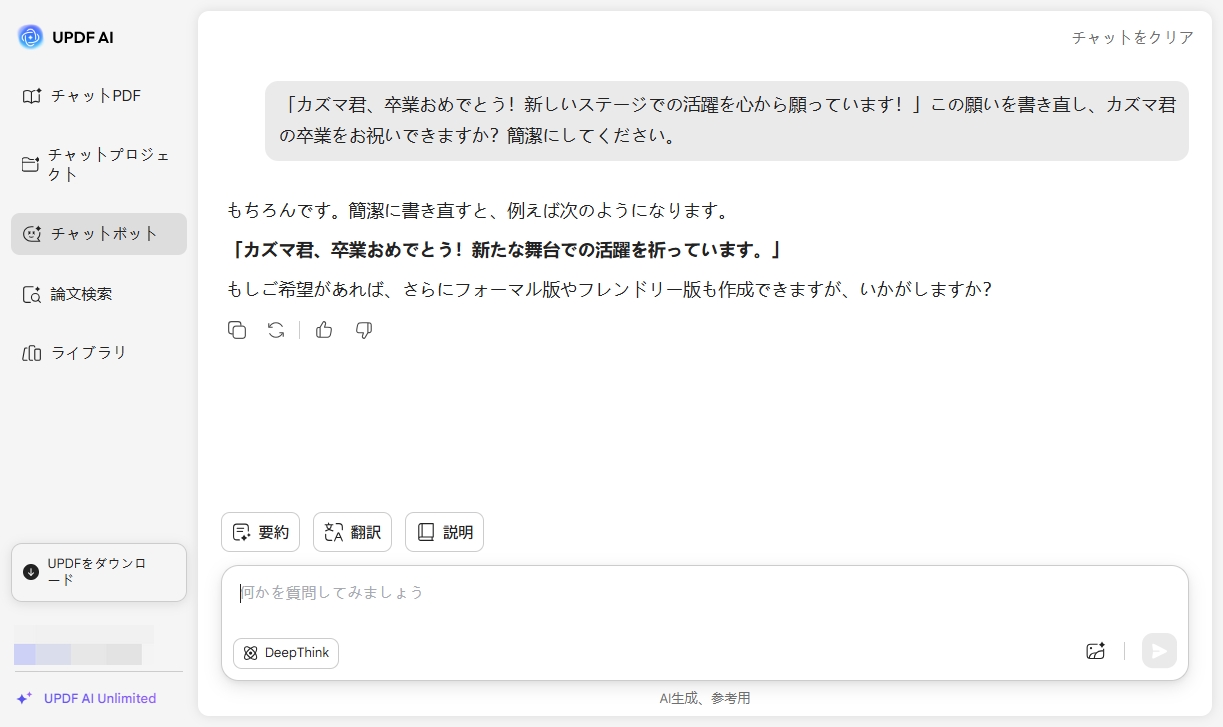Open the UPDF AI Unlimited link
The height and width of the screenshot is (727, 1223).
(x=100, y=698)
